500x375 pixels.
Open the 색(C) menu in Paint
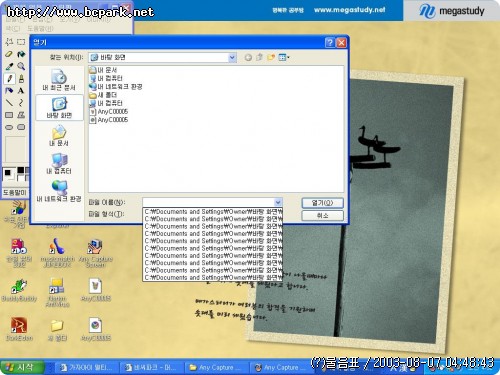(13, 29)
